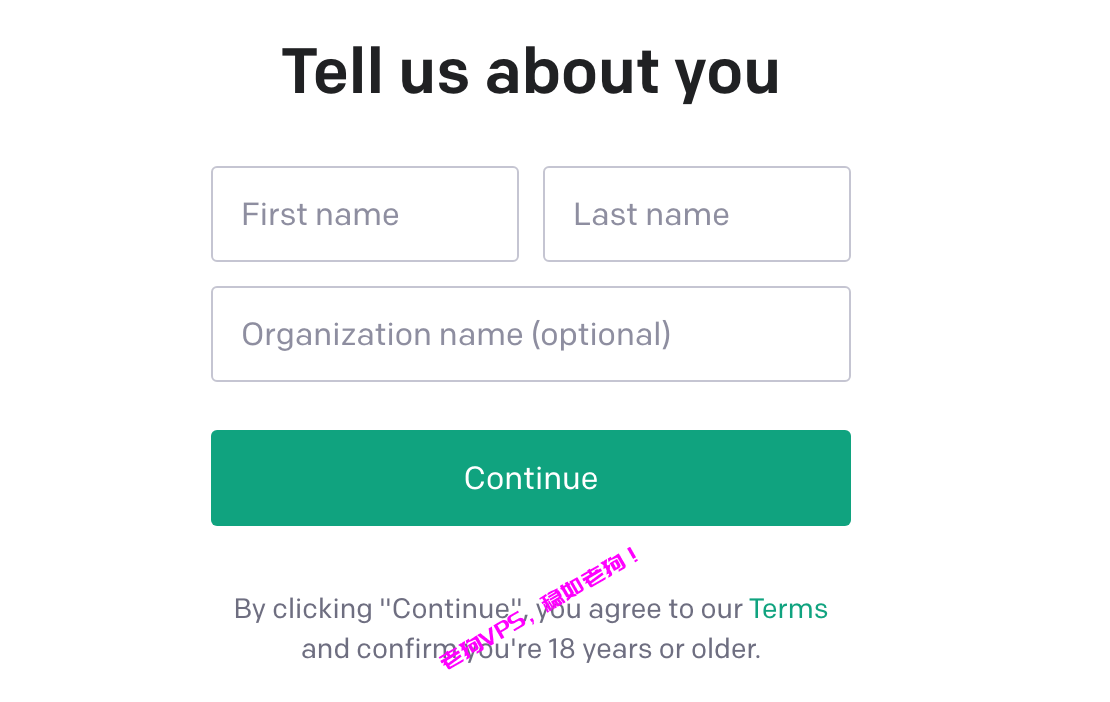Click the "Tell us about you" heading
This screenshot has height=702, width=1110.
[531, 71]
